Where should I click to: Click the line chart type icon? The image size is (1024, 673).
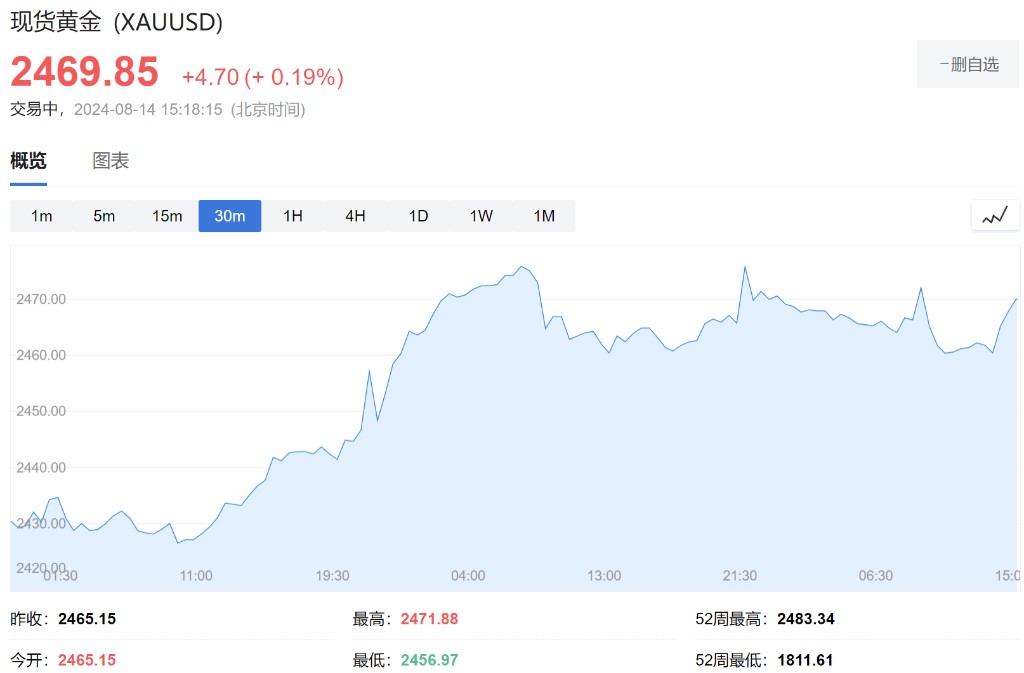[x=994, y=215]
